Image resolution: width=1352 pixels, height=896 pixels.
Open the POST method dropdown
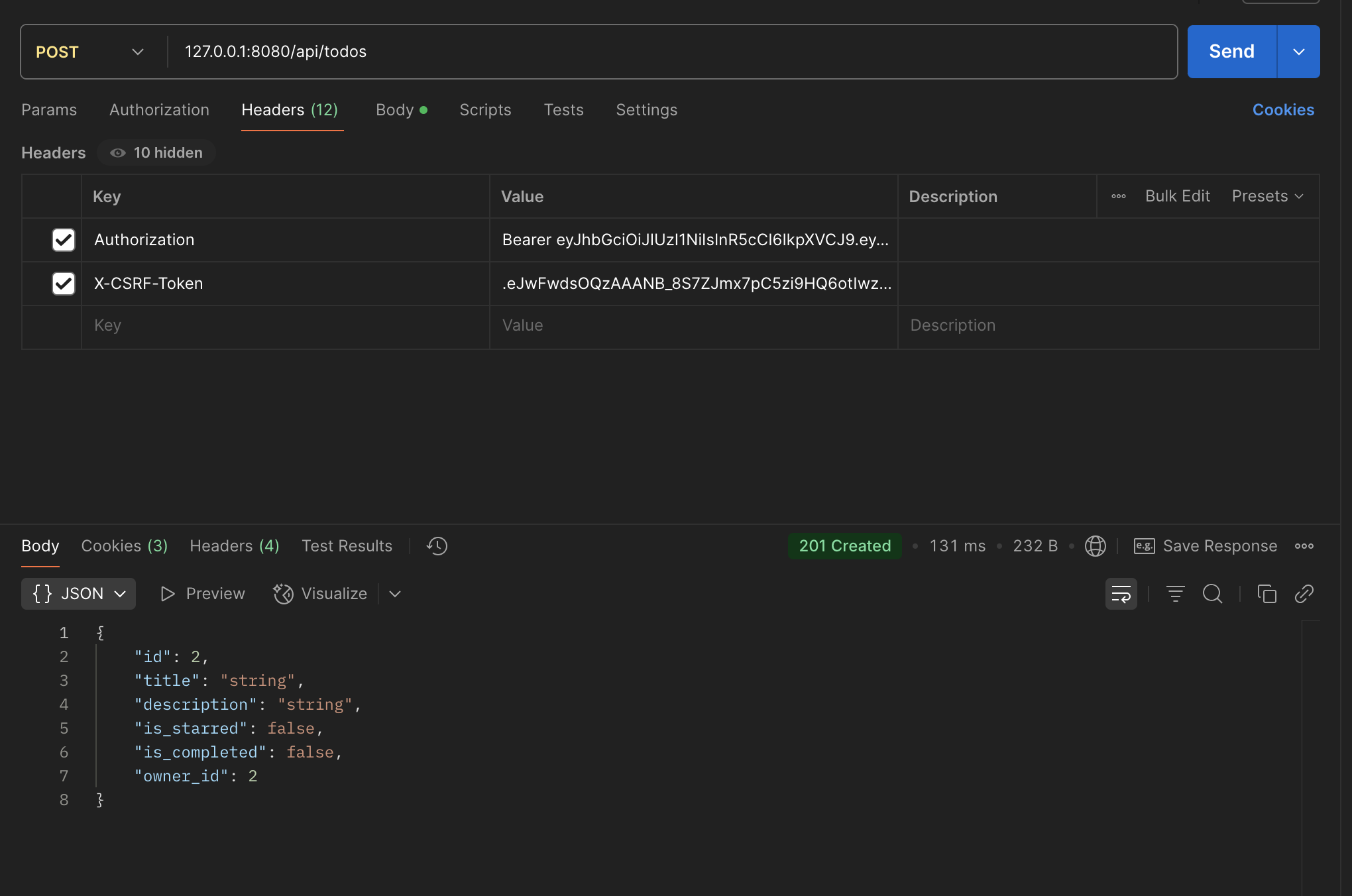tap(90, 52)
